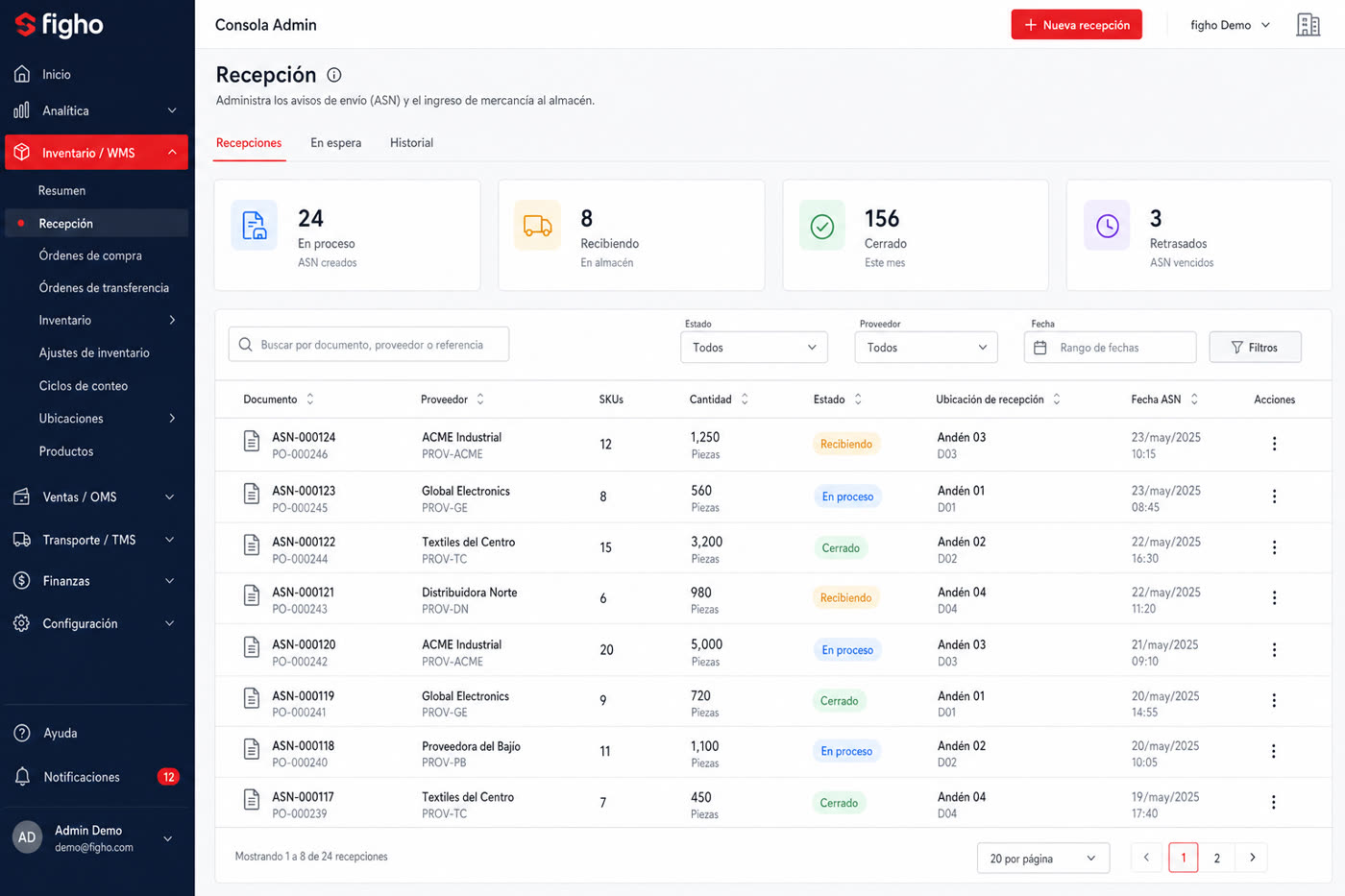This screenshot has width=1345, height=896.
Task: Open Ciclos de conteo
Action: [x=84, y=386]
